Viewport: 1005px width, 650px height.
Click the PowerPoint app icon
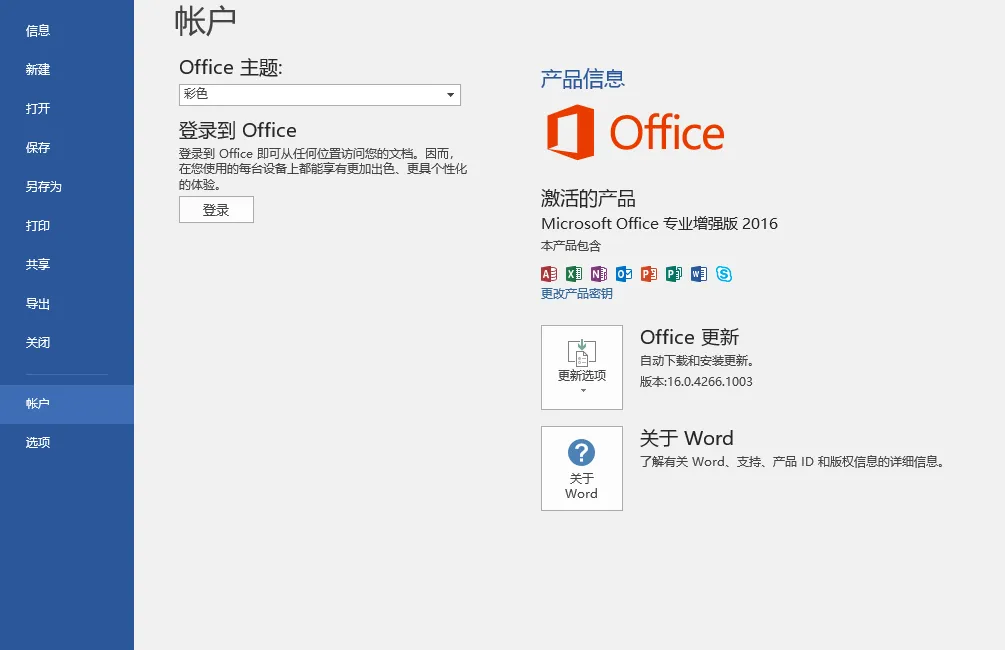point(649,274)
